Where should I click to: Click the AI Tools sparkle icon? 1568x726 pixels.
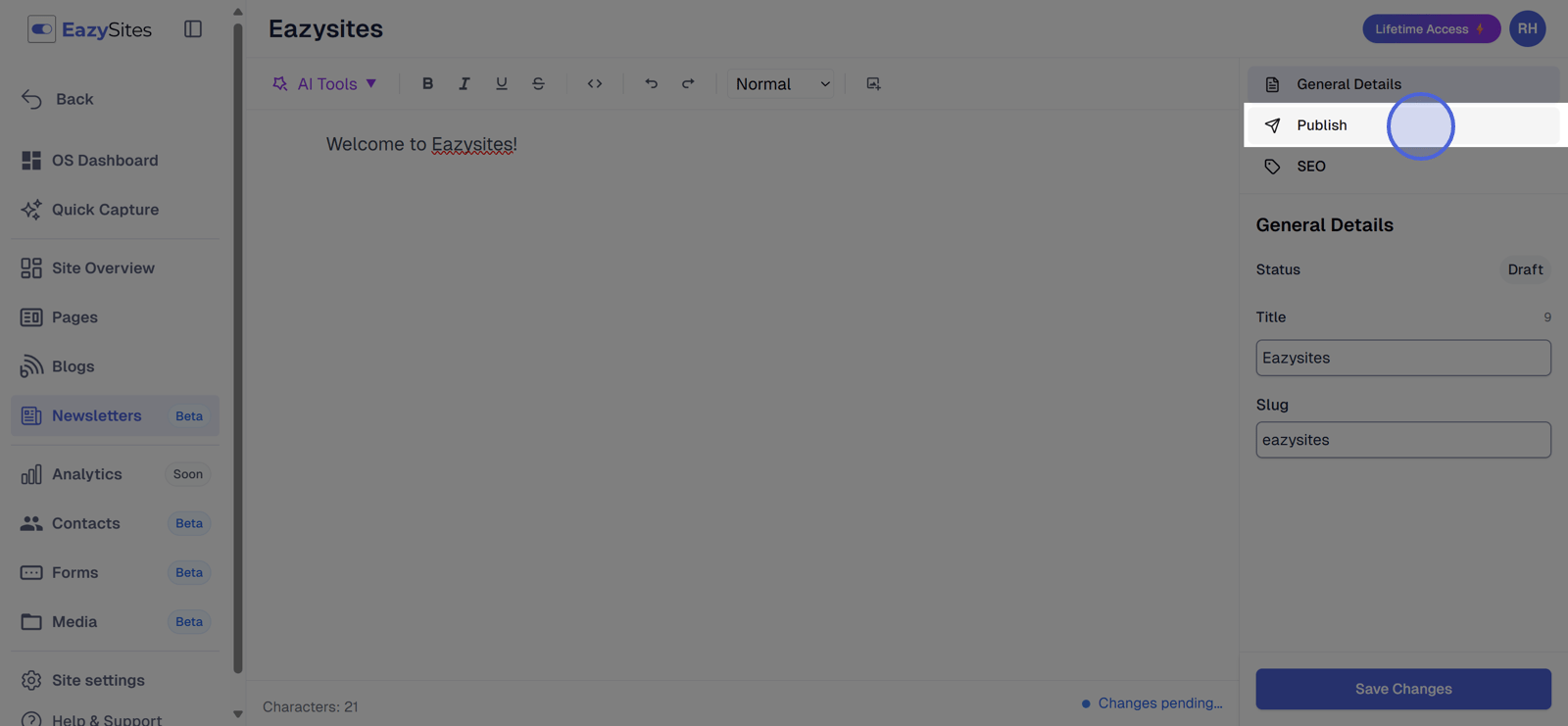coord(280,84)
